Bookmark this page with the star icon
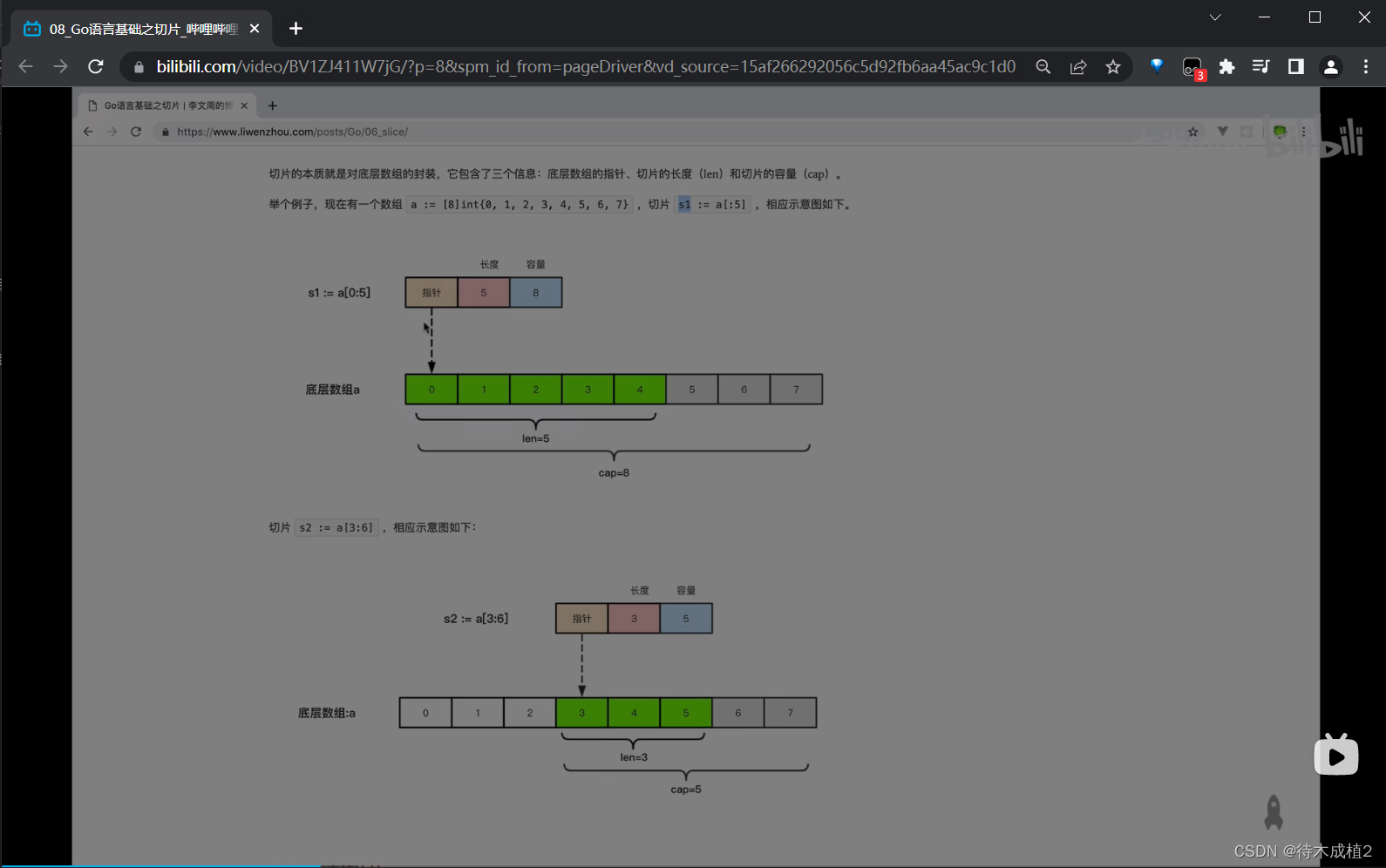This screenshot has width=1386, height=868. coord(1113,66)
